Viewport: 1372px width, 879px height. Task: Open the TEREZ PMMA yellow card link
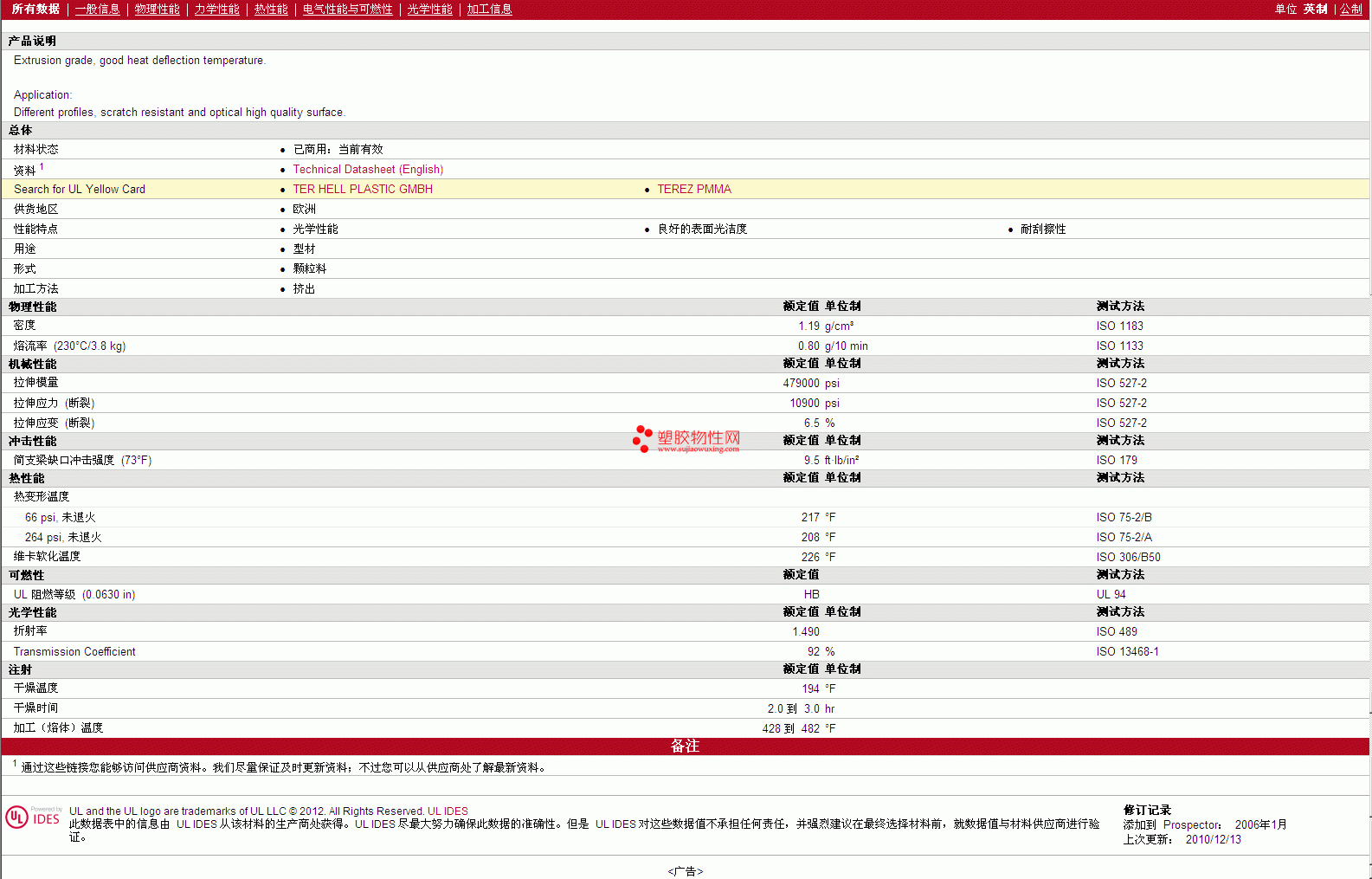pyautogui.click(x=694, y=189)
